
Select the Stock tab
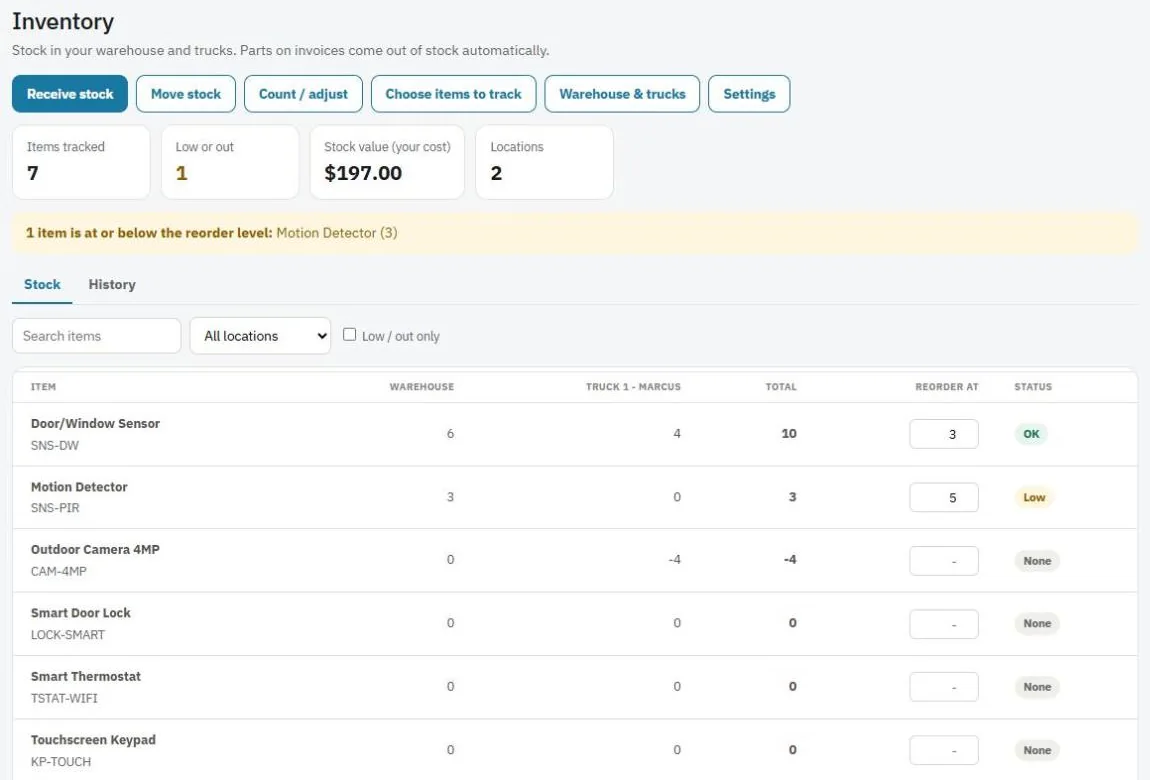42,284
